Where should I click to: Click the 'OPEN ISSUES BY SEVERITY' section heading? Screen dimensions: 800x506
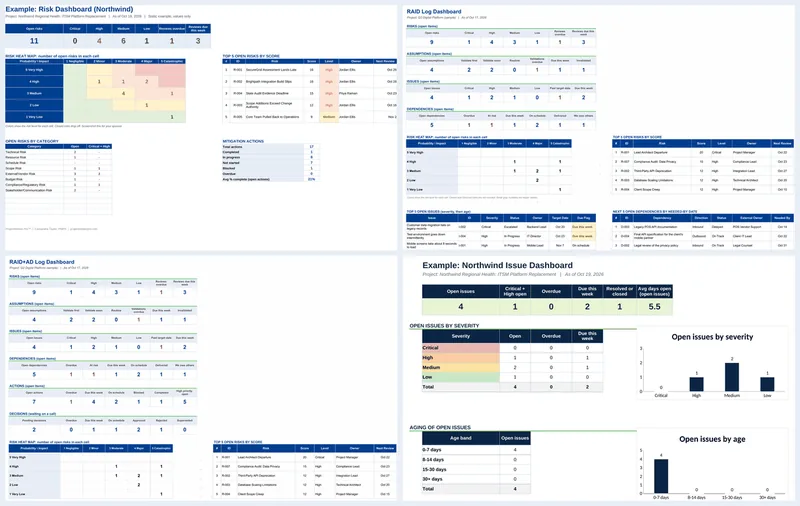pyautogui.click(x=444, y=325)
